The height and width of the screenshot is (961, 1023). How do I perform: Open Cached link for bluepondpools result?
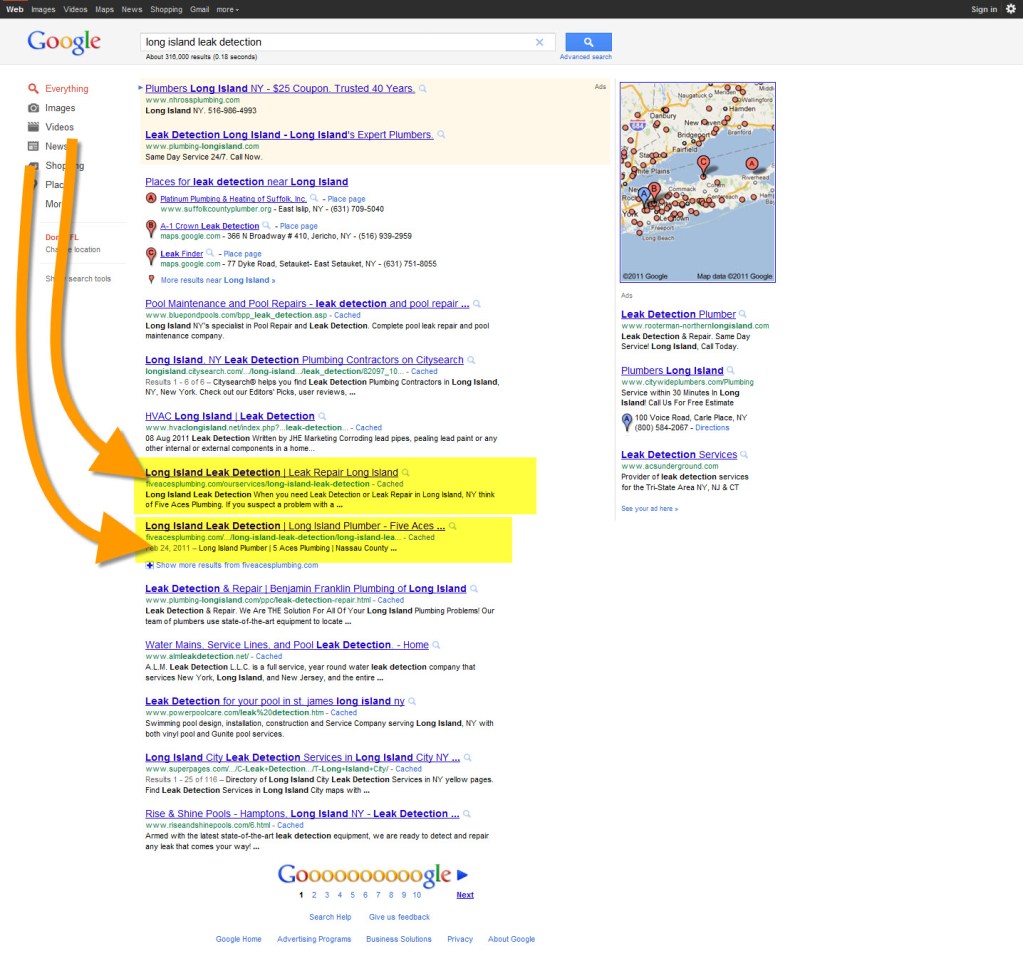click(347, 315)
